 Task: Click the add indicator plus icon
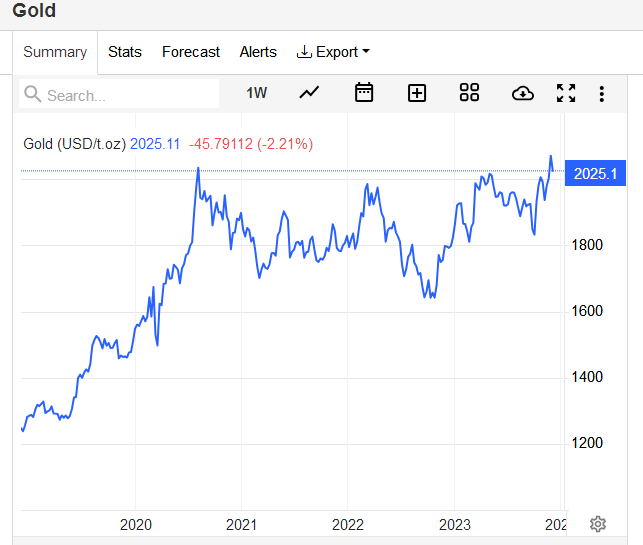417,93
